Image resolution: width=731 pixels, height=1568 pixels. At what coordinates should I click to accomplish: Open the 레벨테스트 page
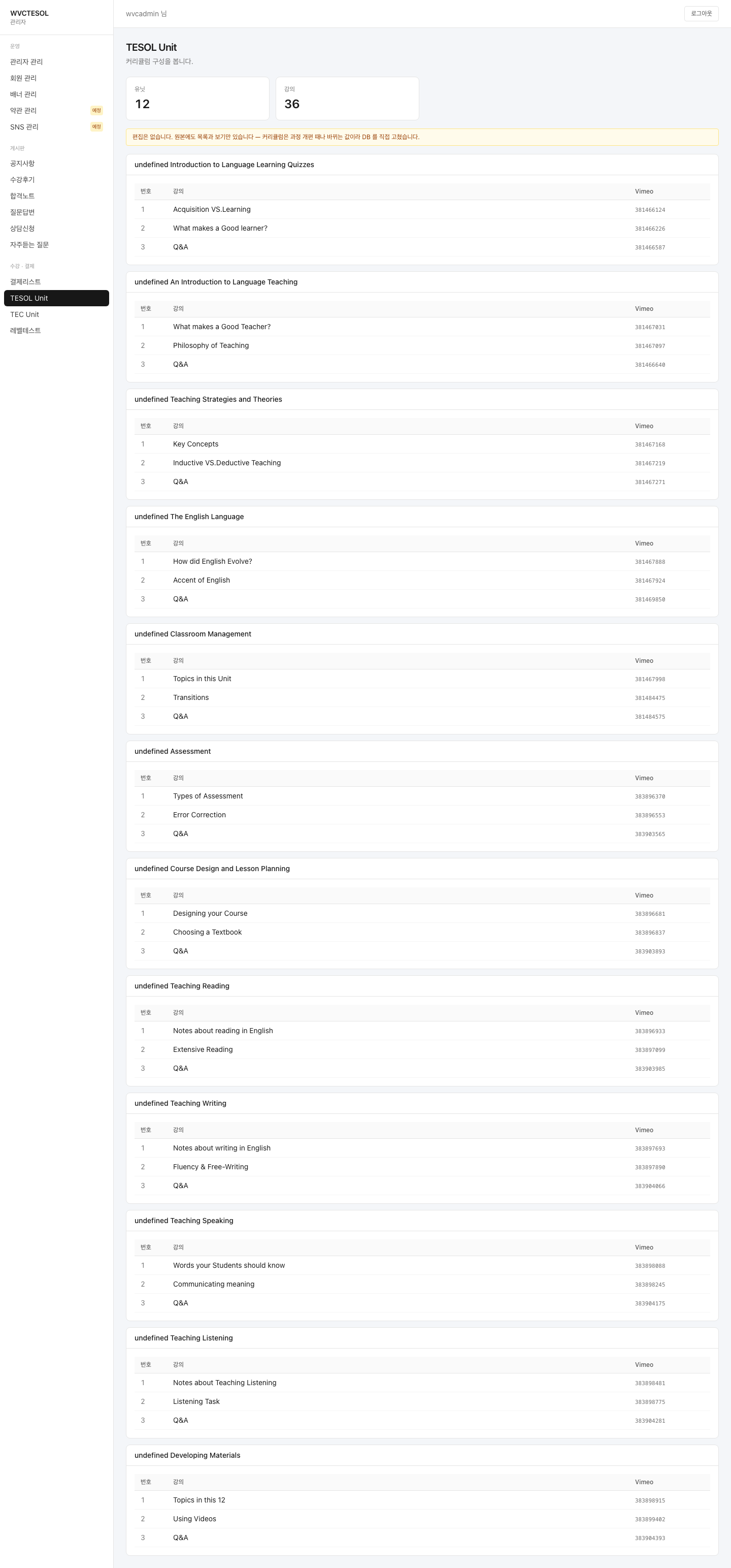click(x=56, y=331)
